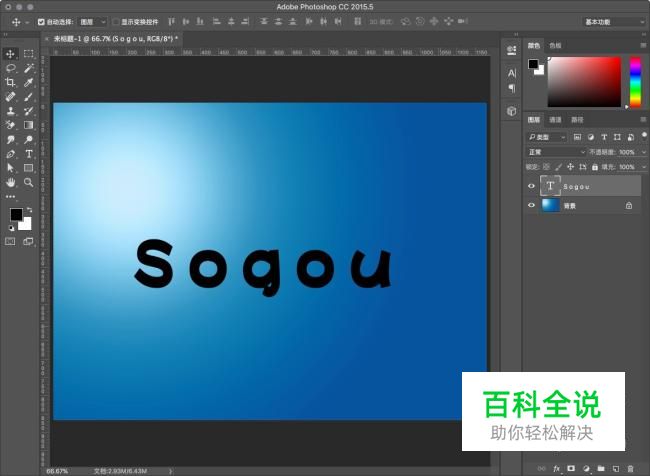Toggle lock image pixels brush icon
This screenshot has width=650, height=476.
pyautogui.click(x=558, y=167)
